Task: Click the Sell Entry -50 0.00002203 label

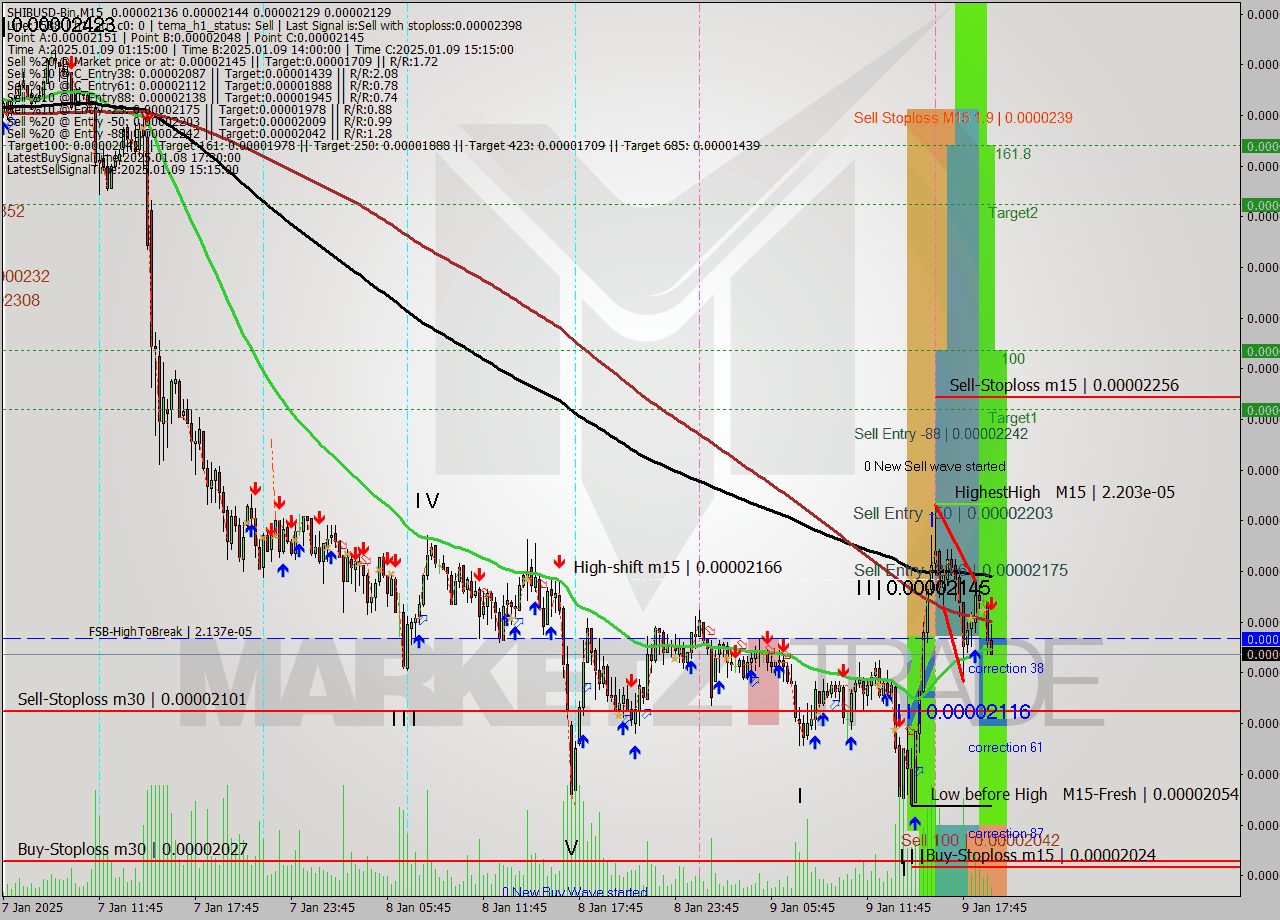Action: pos(953,513)
